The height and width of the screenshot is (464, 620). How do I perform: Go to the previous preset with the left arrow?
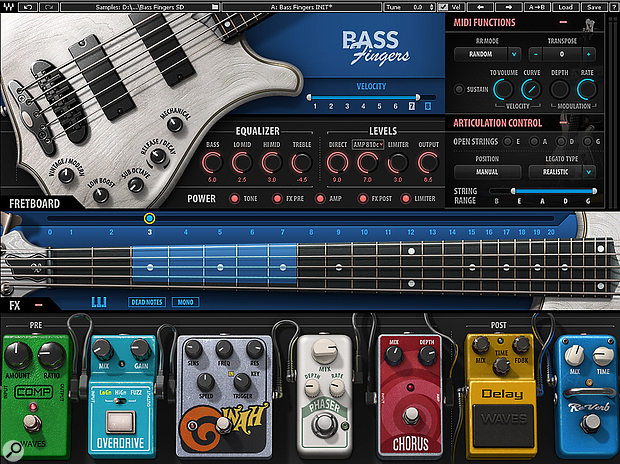(480, 7)
